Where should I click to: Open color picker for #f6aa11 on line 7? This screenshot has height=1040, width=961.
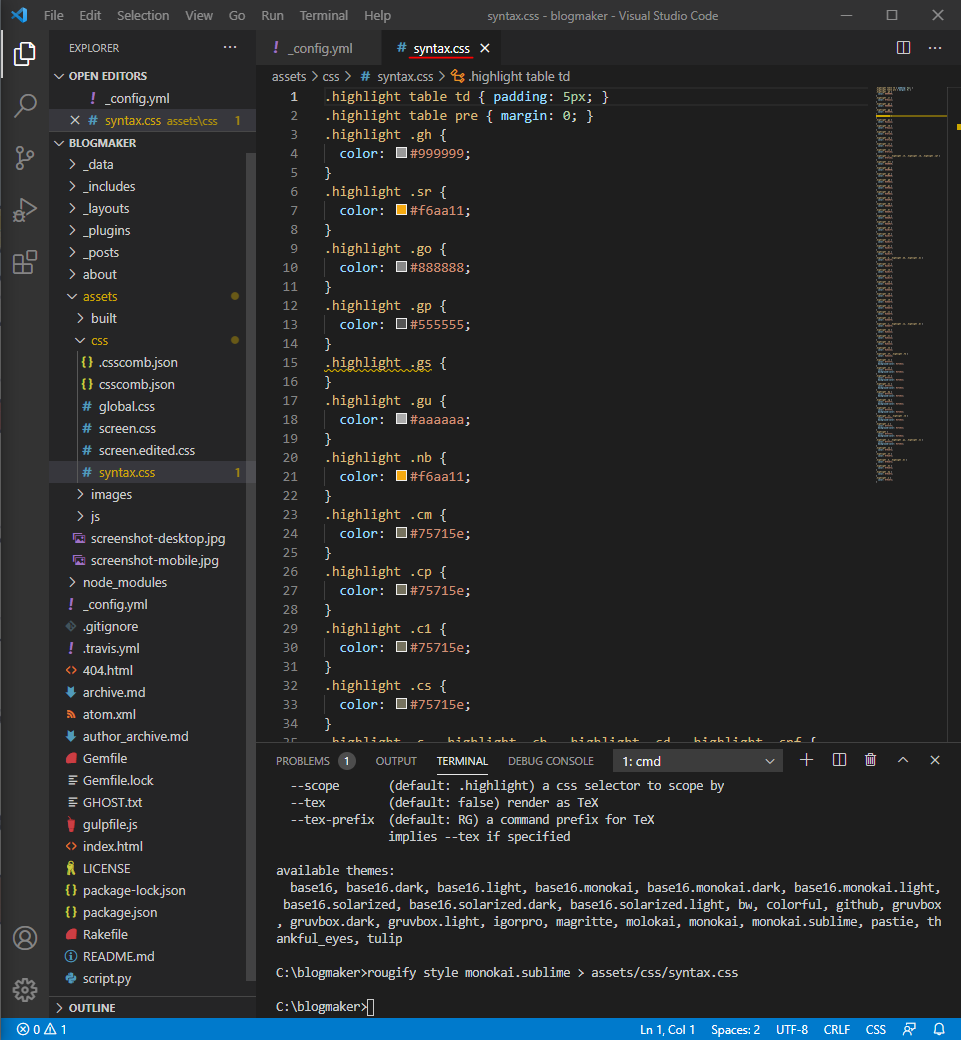coord(401,210)
